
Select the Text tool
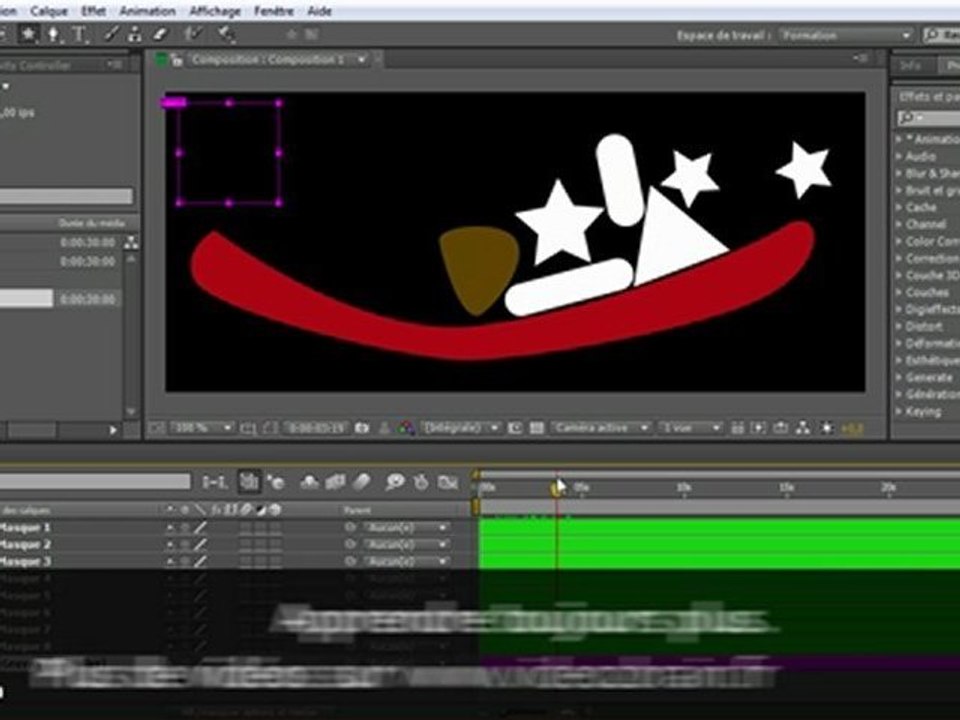click(x=79, y=34)
